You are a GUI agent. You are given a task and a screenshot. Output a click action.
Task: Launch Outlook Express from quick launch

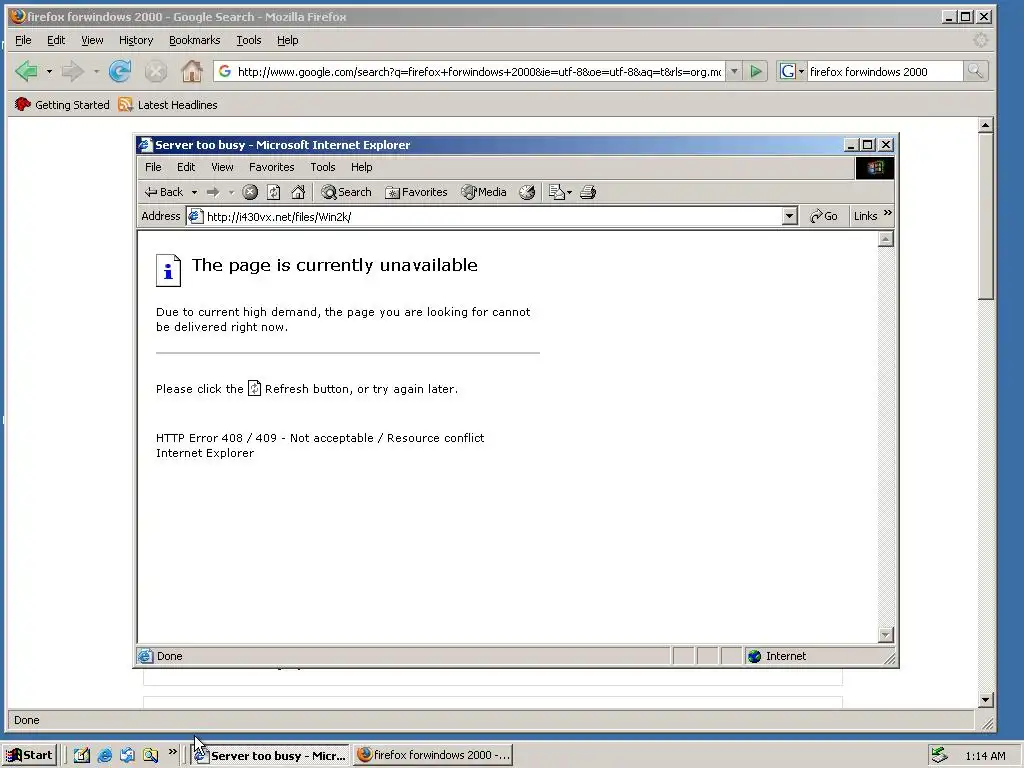(127, 755)
